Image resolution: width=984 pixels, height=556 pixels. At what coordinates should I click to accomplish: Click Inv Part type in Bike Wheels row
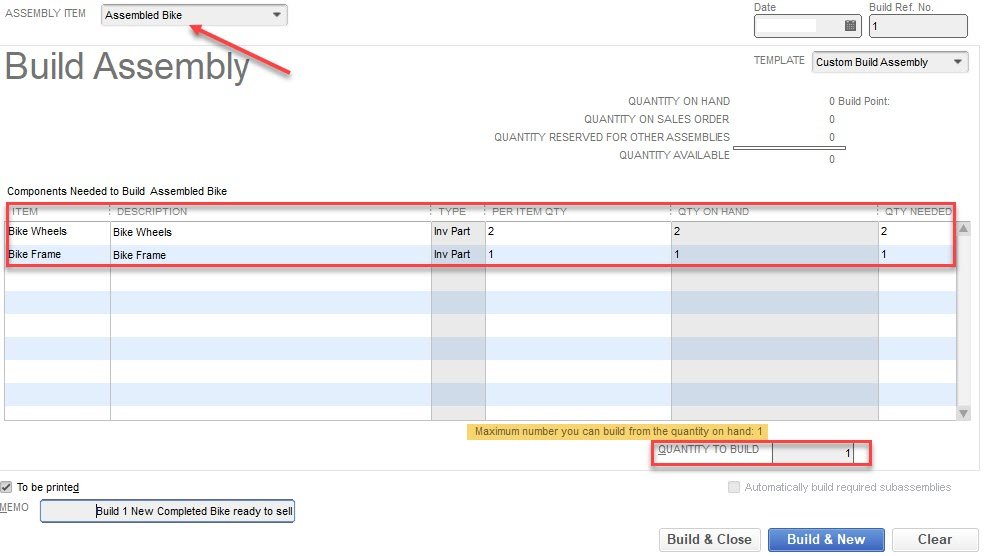pyautogui.click(x=458, y=232)
